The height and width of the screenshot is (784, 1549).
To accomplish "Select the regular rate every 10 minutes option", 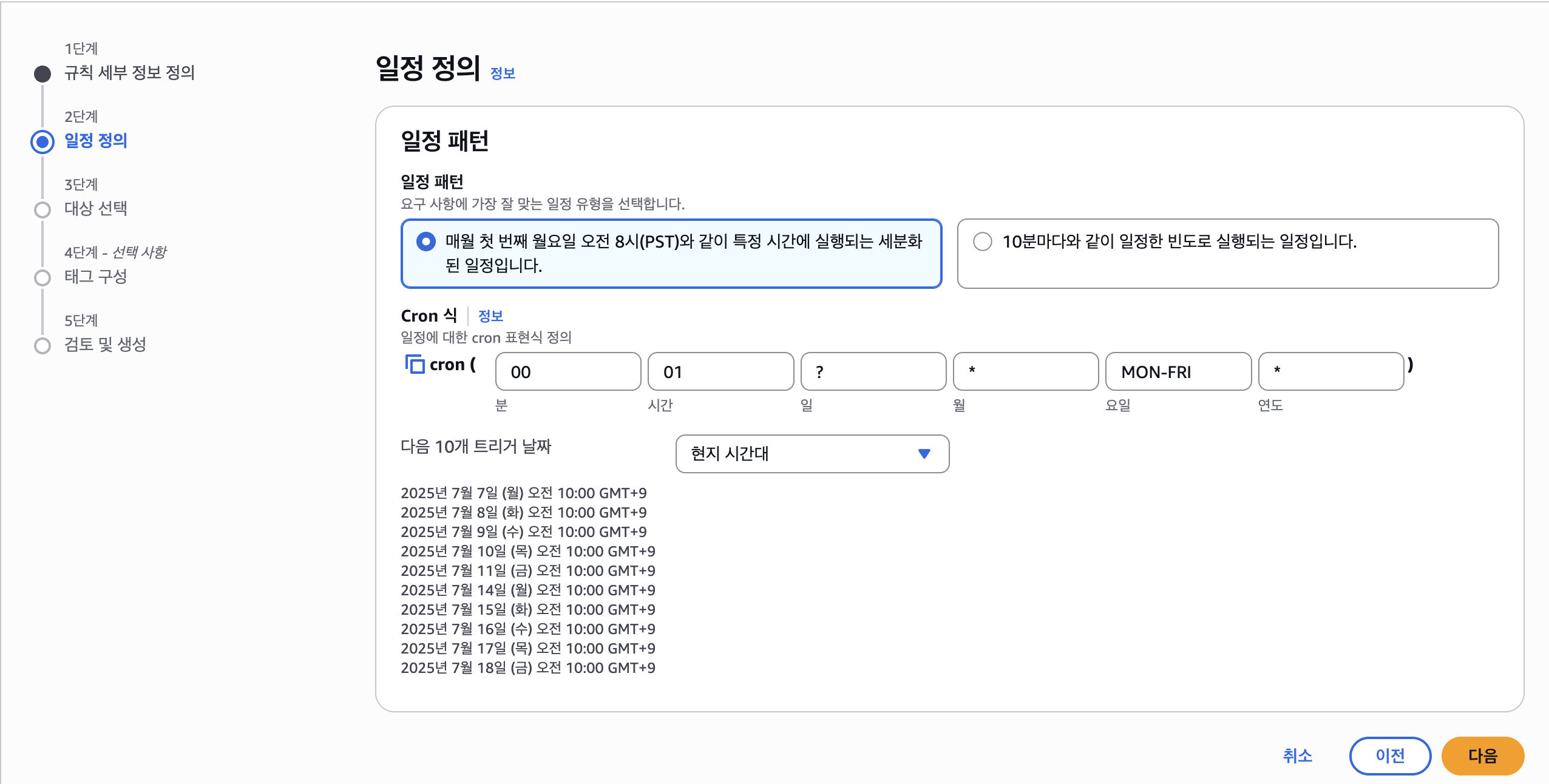I will [983, 242].
